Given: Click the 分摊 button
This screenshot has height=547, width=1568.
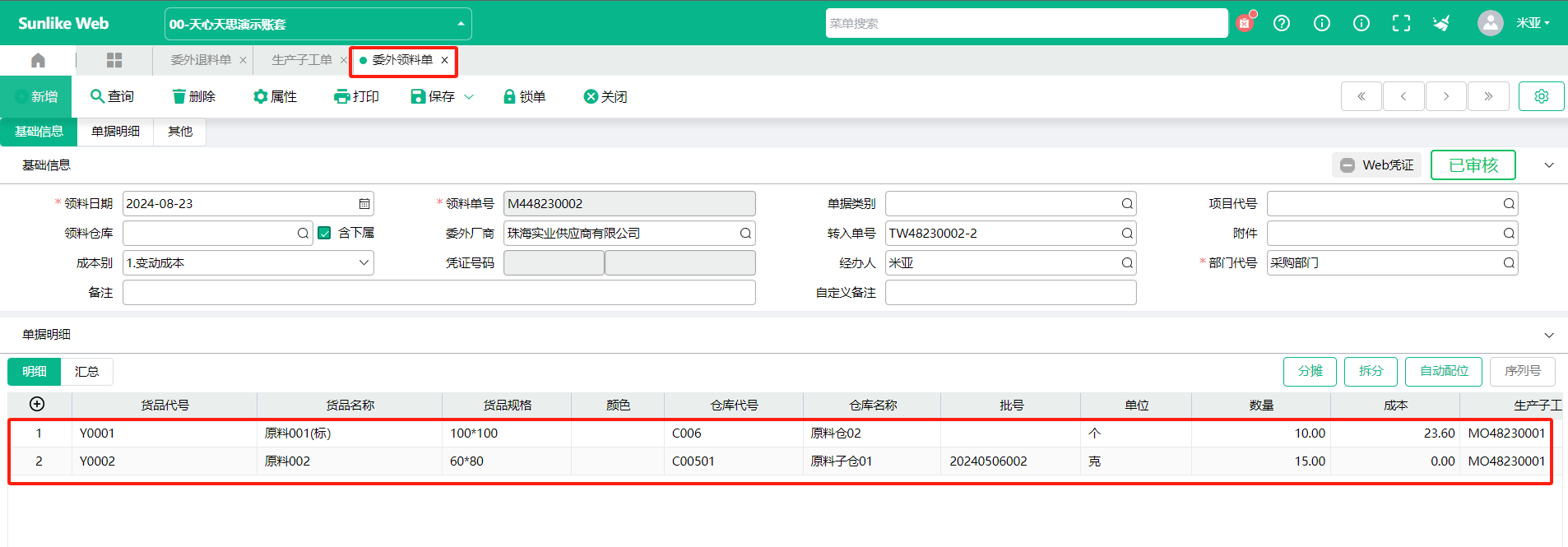Looking at the screenshot, I should [x=1310, y=372].
